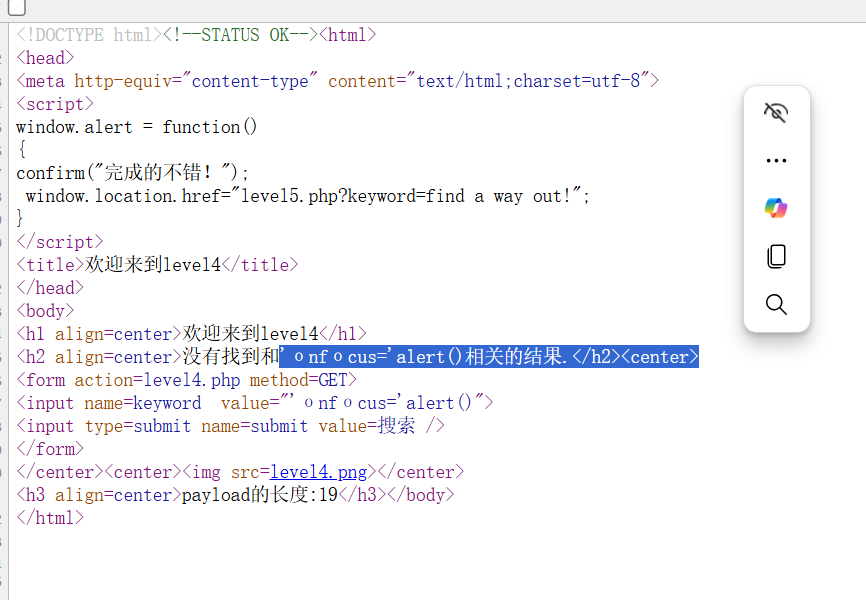Click the <body> tag line

pyautogui.click(x=45, y=311)
